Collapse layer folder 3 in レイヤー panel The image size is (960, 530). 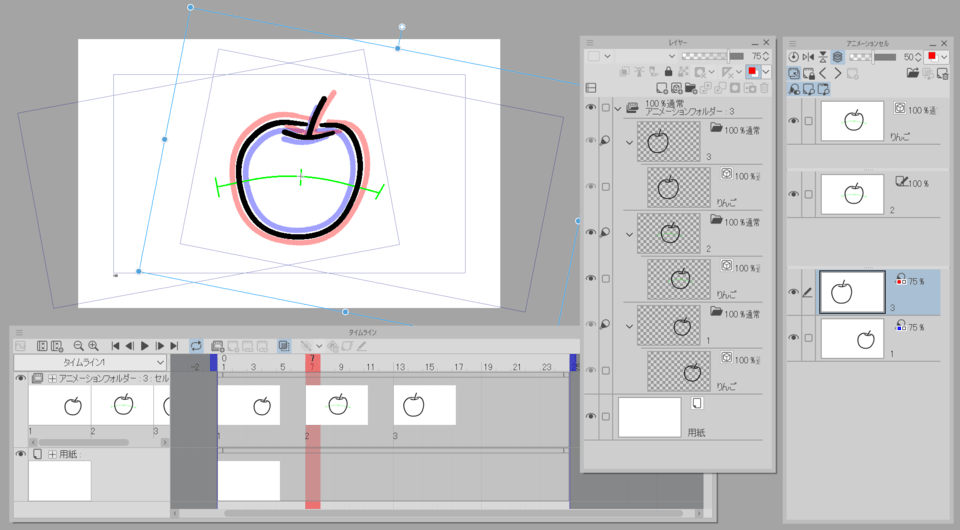(x=629, y=143)
